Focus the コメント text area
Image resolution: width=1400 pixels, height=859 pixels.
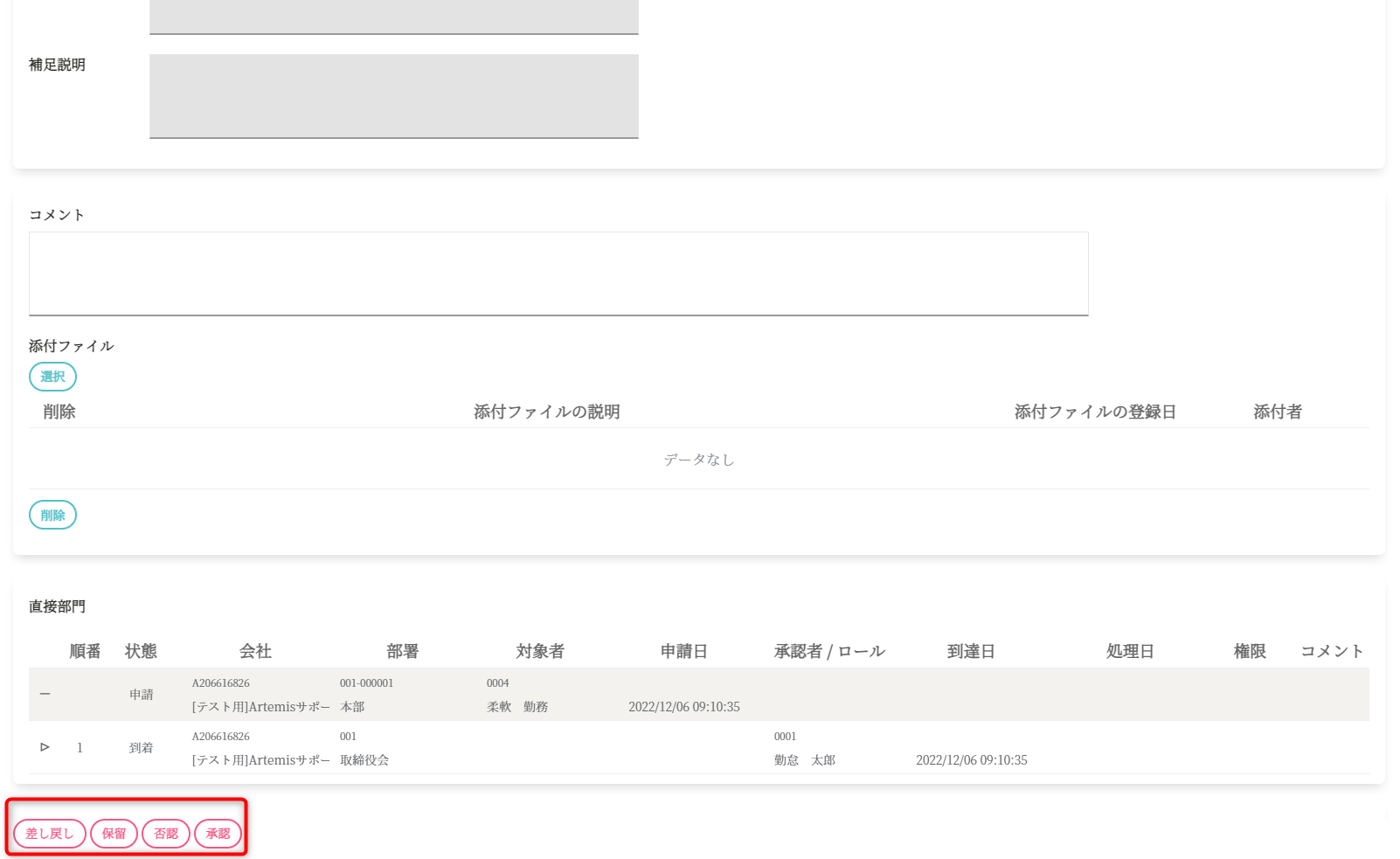click(558, 274)
